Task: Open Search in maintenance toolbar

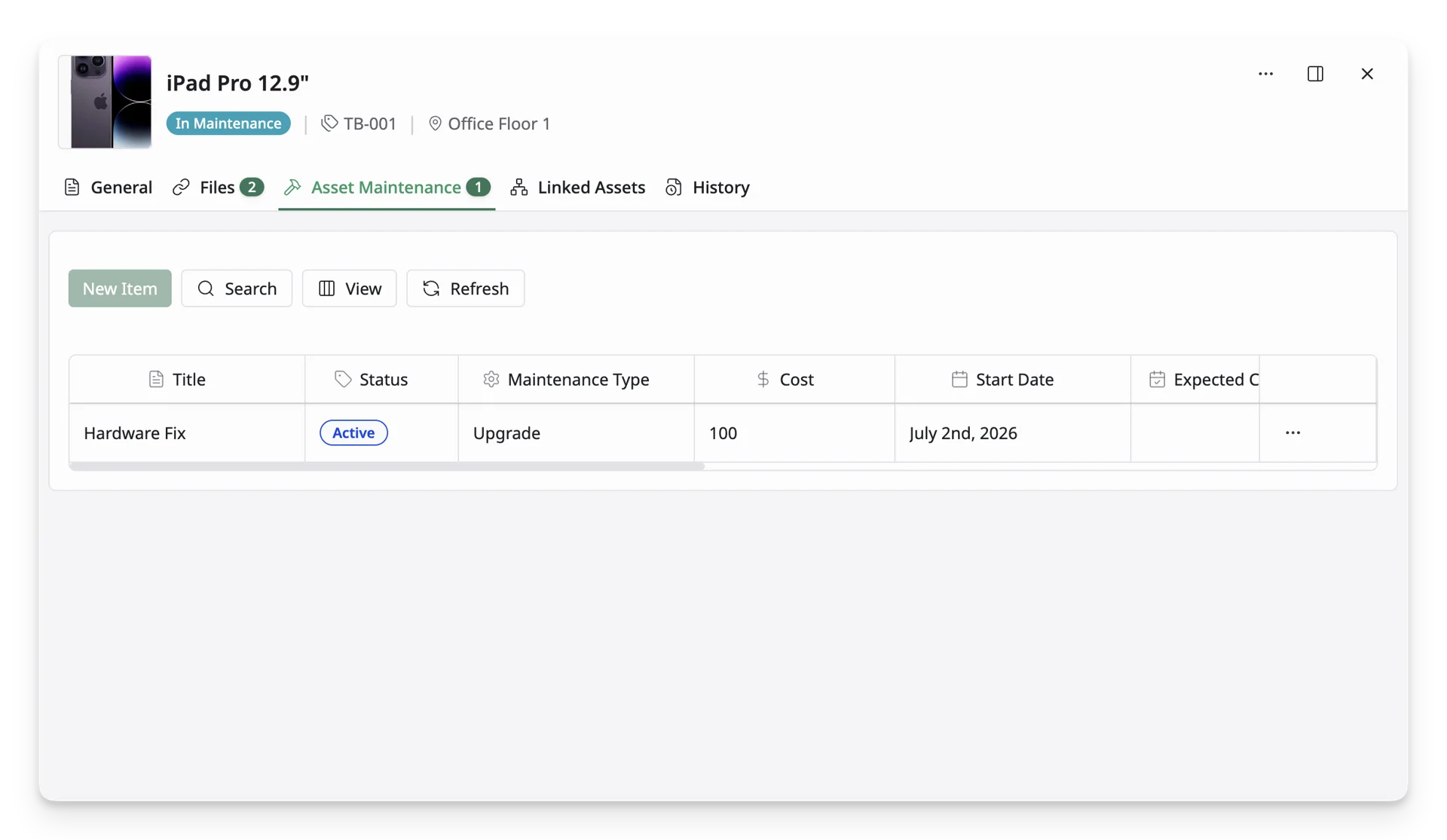Action: [x=237, y=289]
